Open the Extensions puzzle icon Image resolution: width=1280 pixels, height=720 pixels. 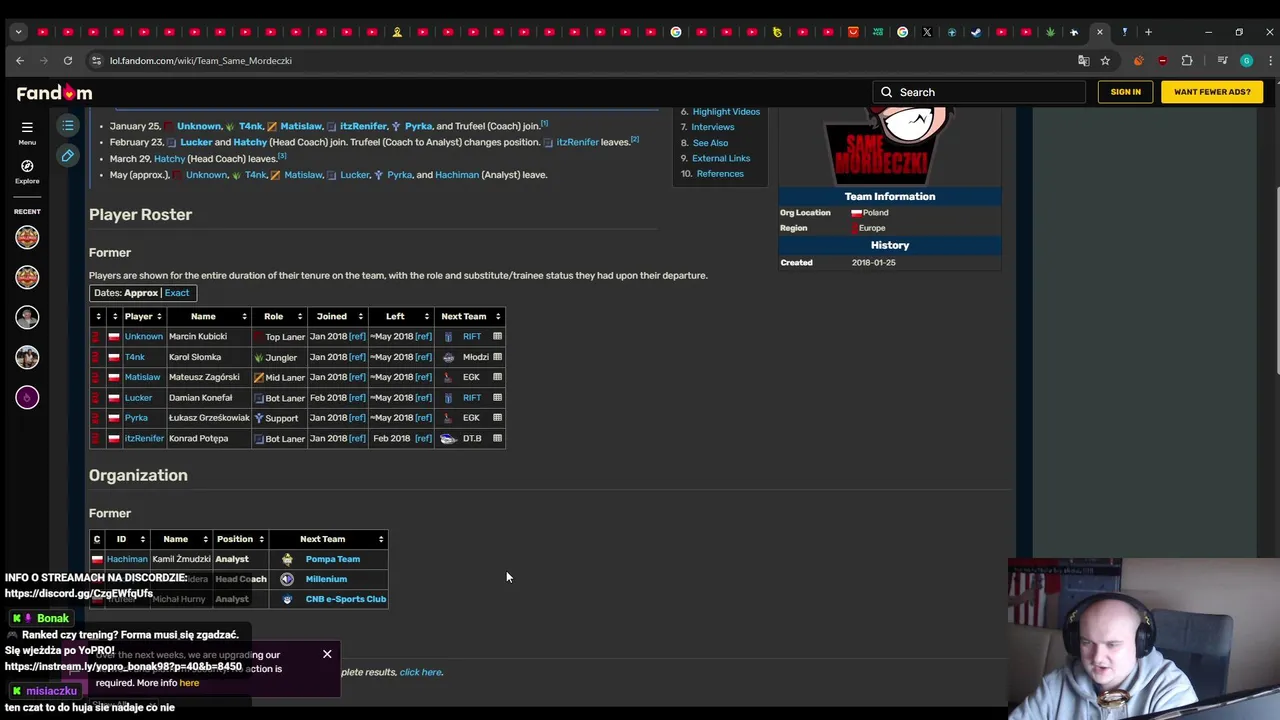click(1187, 60)
